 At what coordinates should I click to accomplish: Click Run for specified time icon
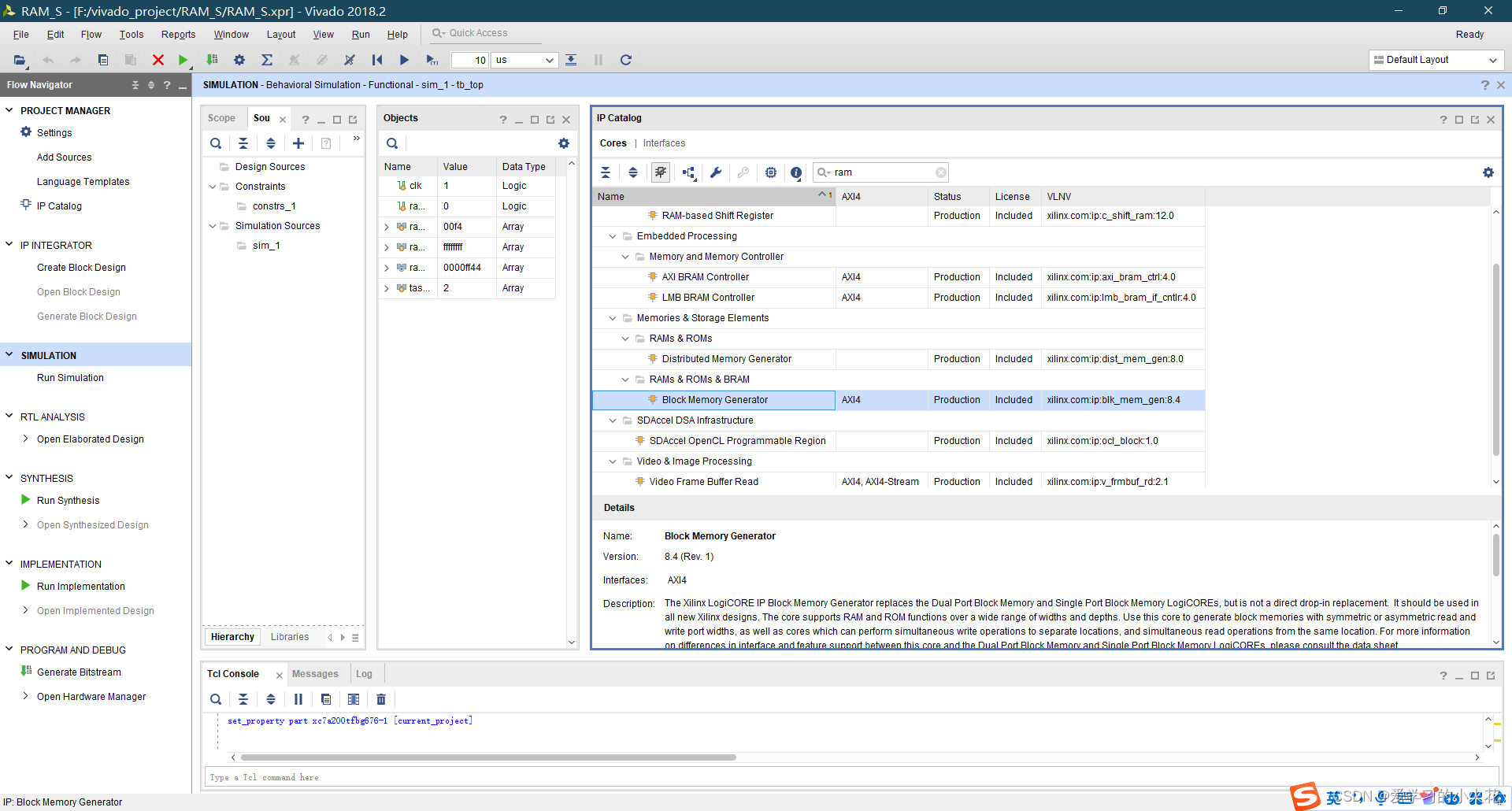click(432, 60)
